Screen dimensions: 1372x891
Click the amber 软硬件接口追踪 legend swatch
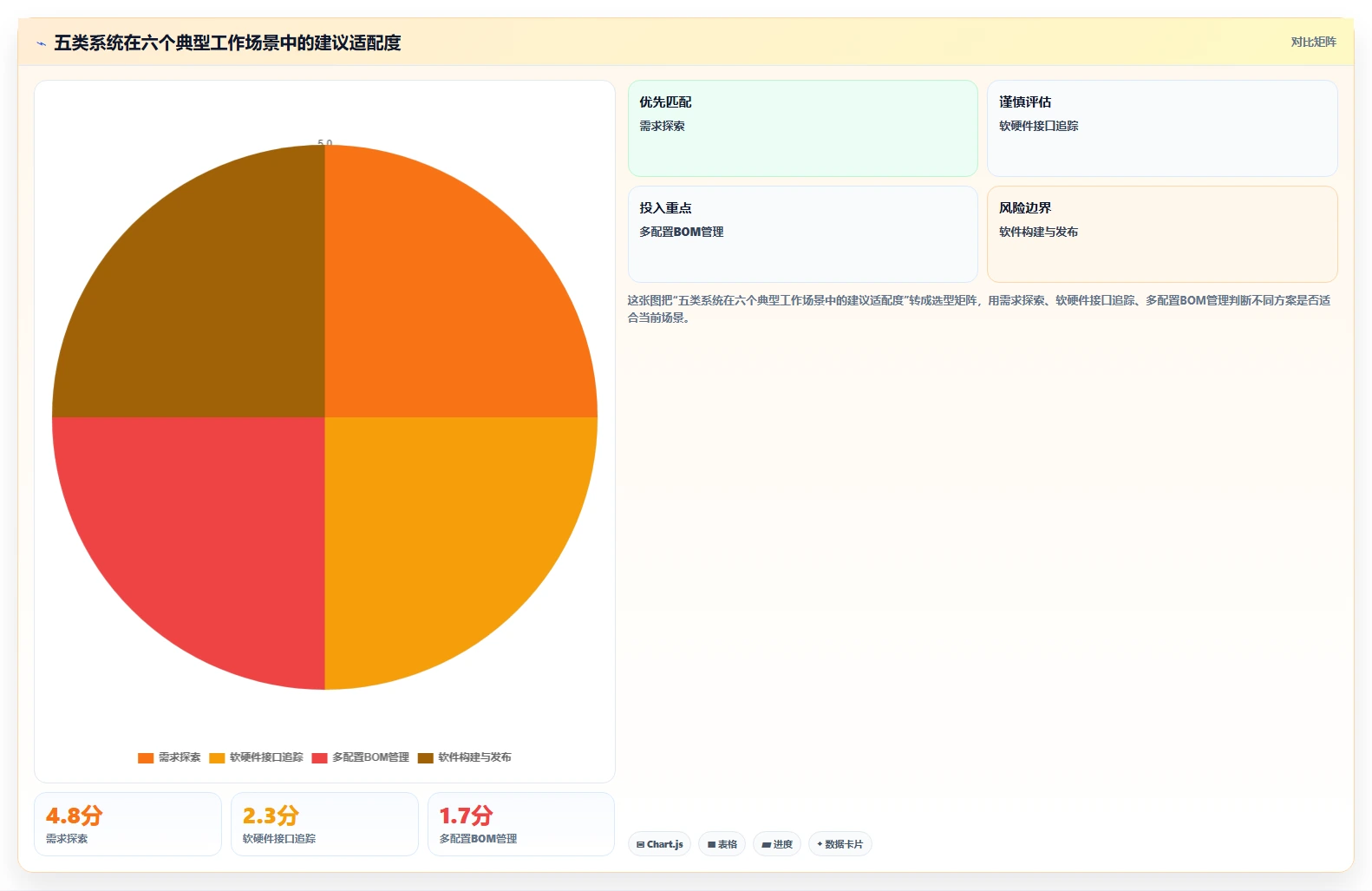[217, 757]
